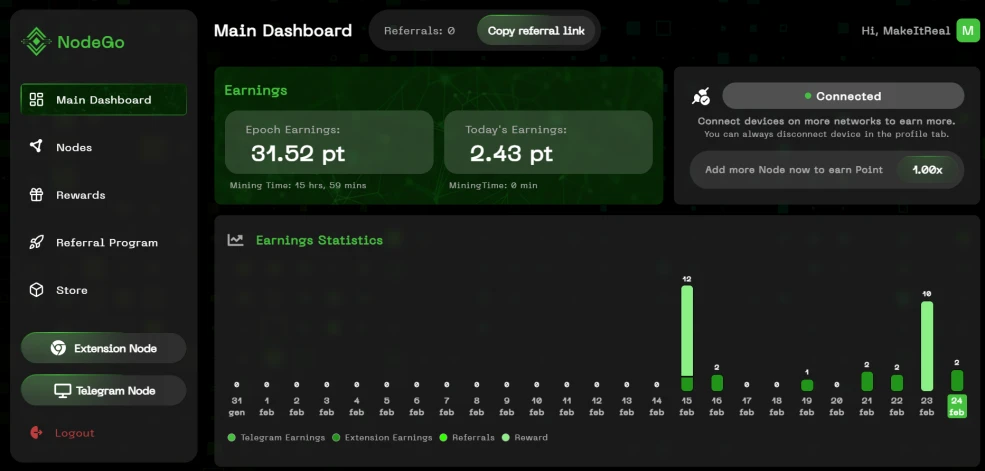Click the plug connection status icon
Viewport: 985px width, 471px height.
(x=700, y=96)
